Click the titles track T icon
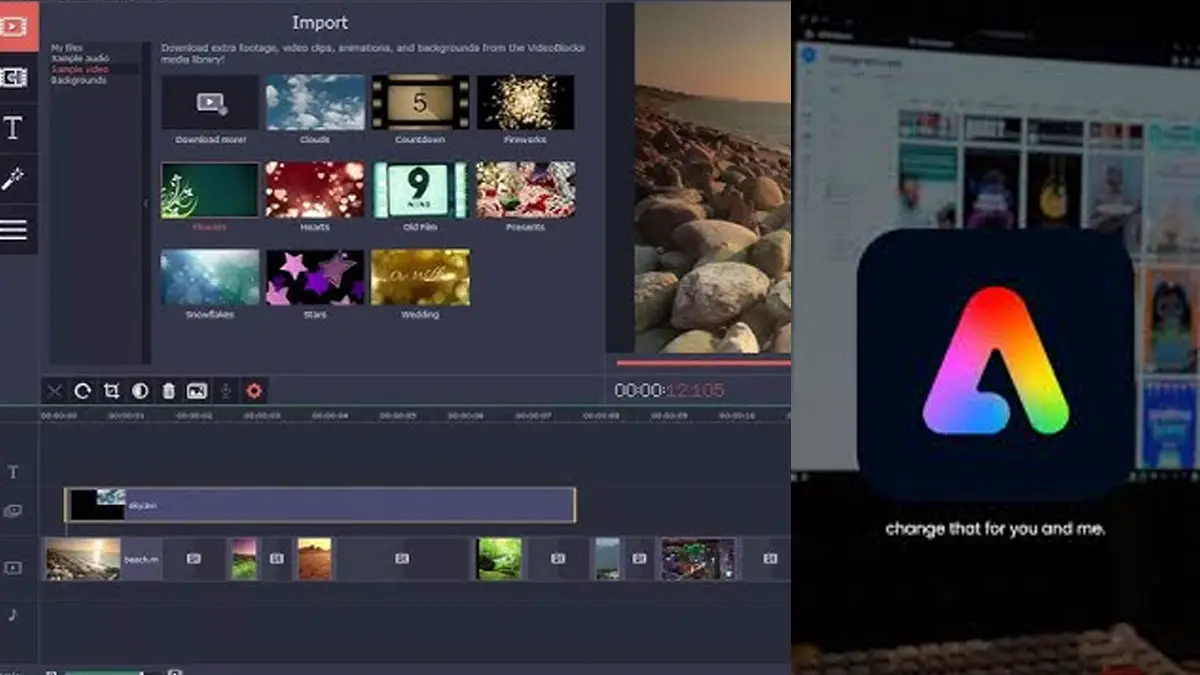 (13, 472)
